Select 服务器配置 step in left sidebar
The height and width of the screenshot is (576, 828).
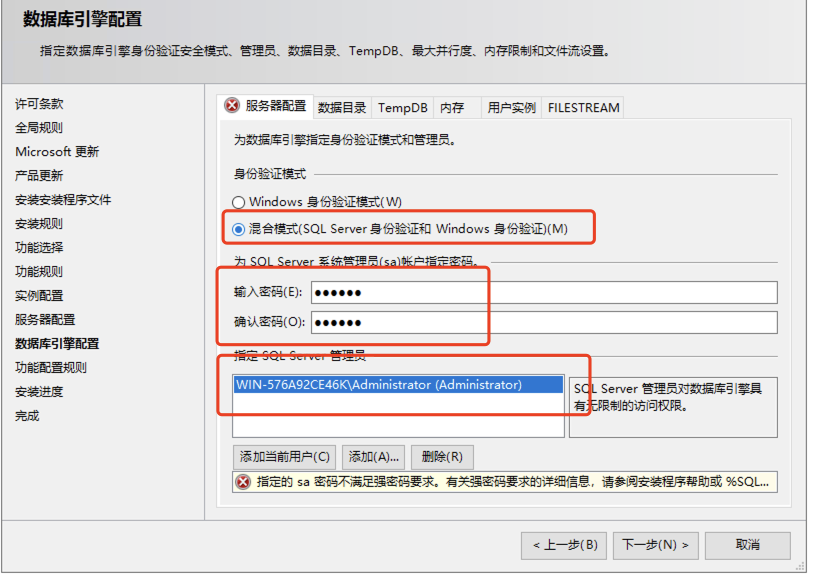(45, 319)
